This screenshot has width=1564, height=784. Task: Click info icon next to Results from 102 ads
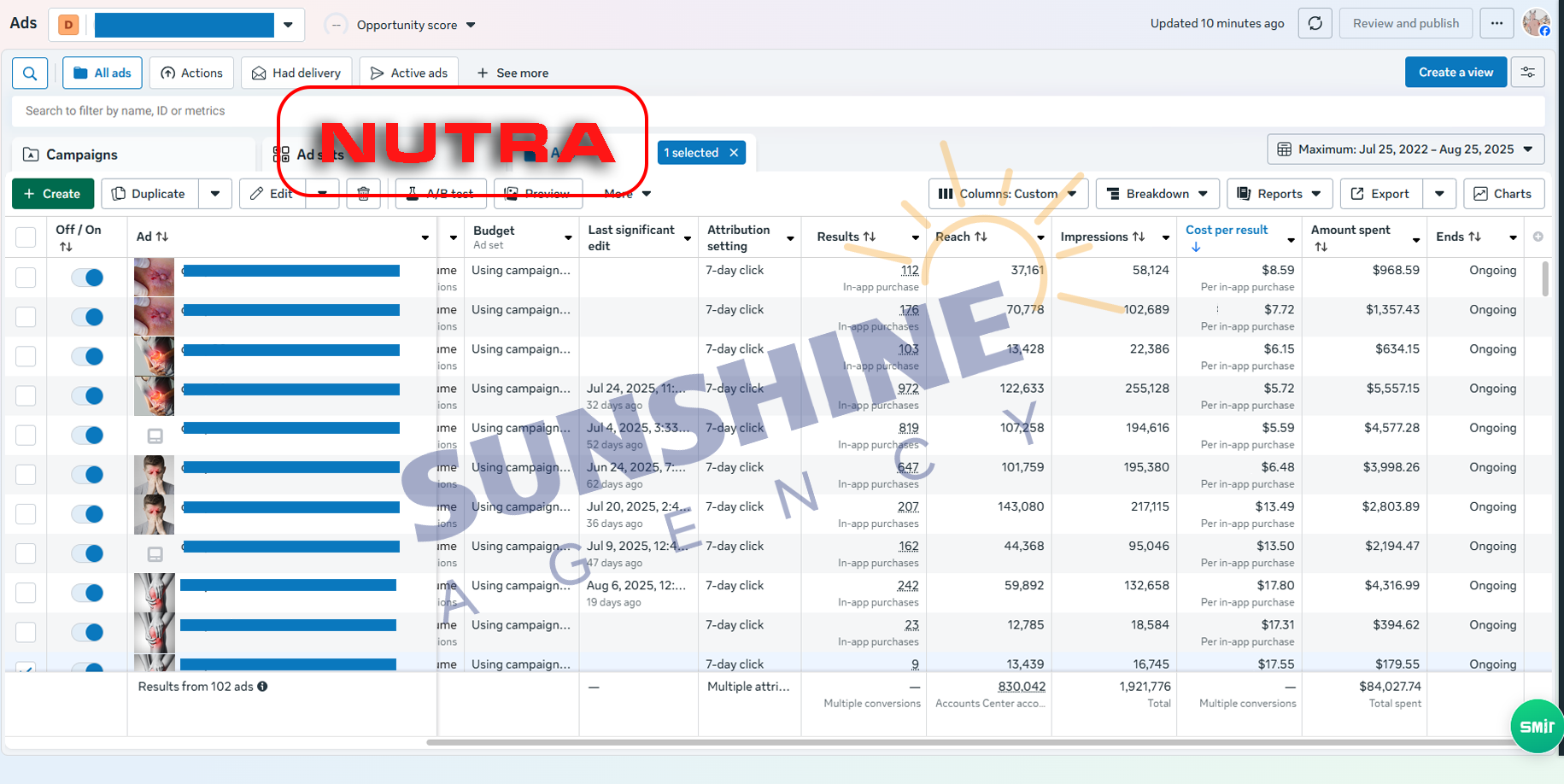point(262,687)
